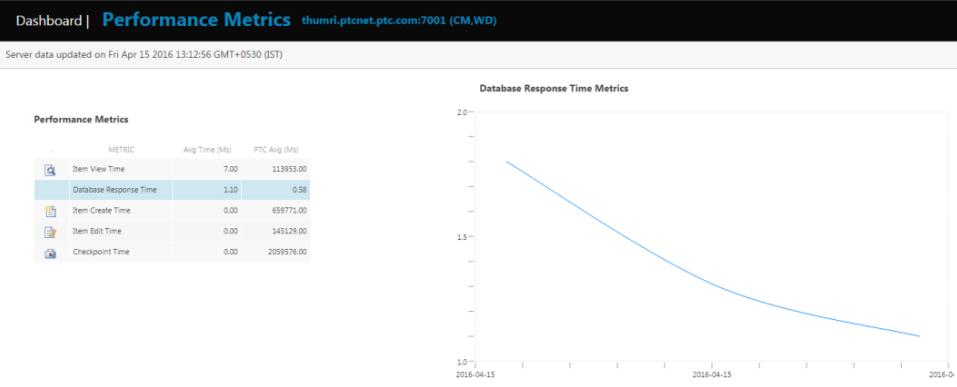Click the Checkpoint Time icon
The width and height of the screenshot is (957, 387).
click(x=51, y=253)
